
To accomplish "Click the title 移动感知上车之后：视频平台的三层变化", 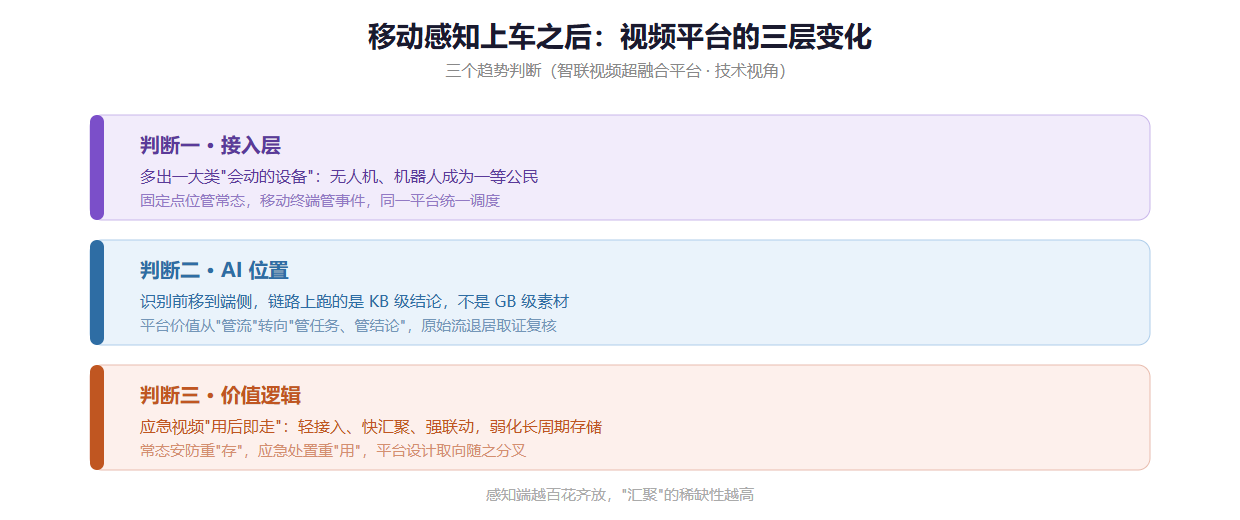I will click(x=620, y=38).
